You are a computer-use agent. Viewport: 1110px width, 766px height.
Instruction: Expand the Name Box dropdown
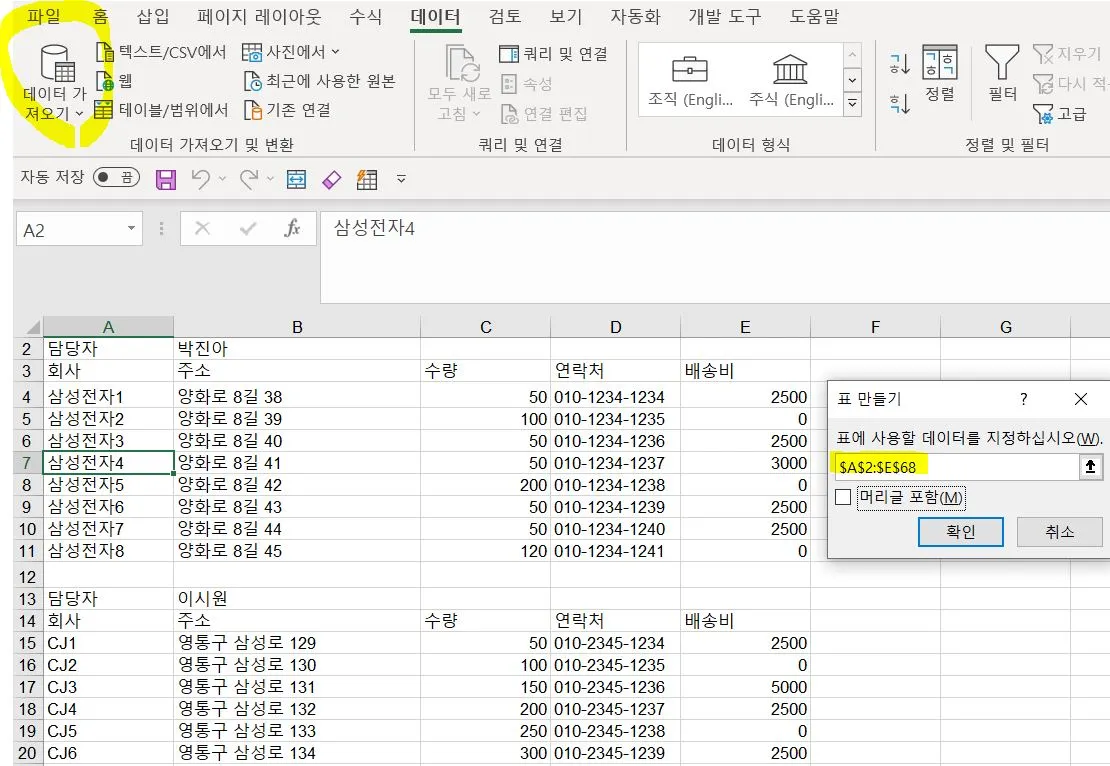tap(131, 228)
